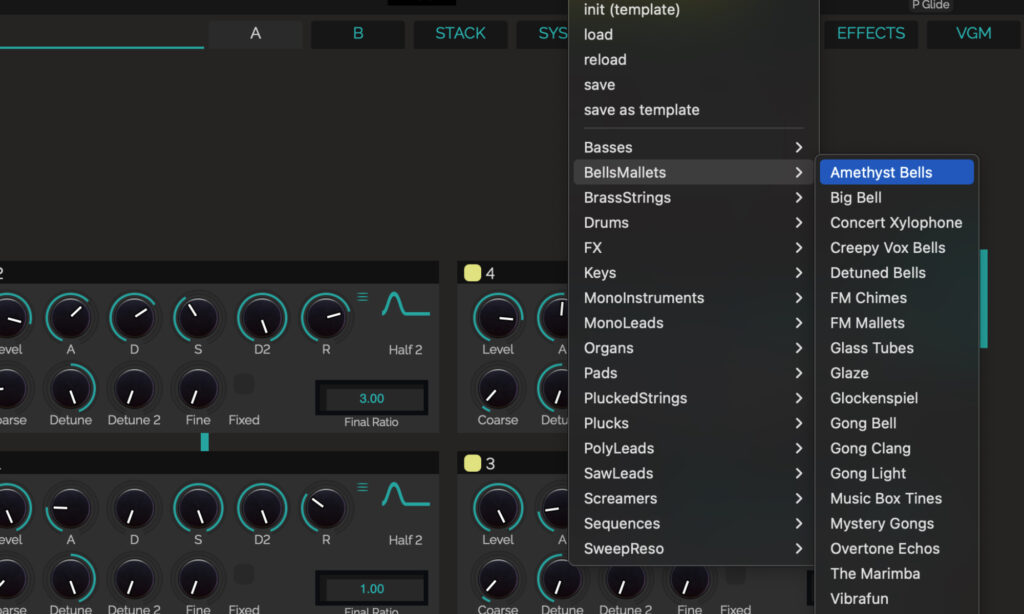This screenshot has height=614, width=1024.
Task: Click the Final Ratio 3.00 value field
Action: click(x=372, y=398)
